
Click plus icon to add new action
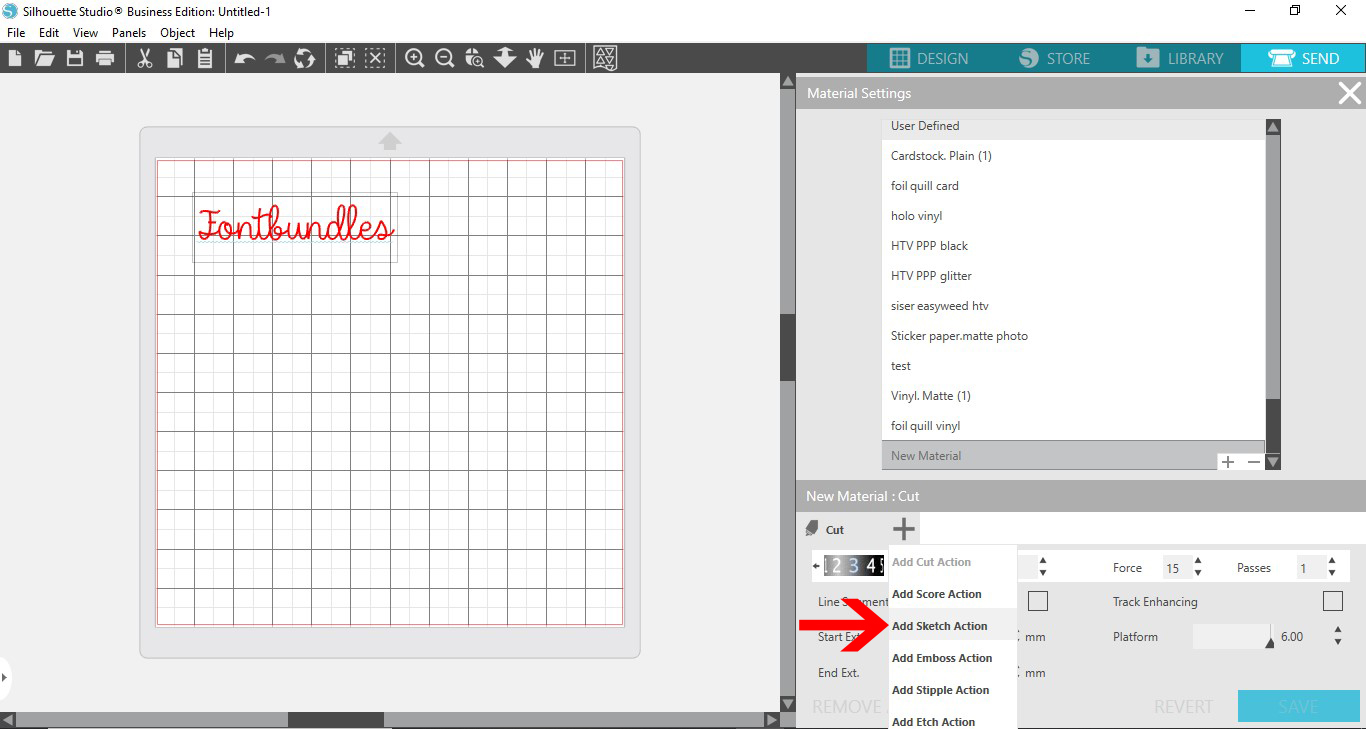(904, 529)
